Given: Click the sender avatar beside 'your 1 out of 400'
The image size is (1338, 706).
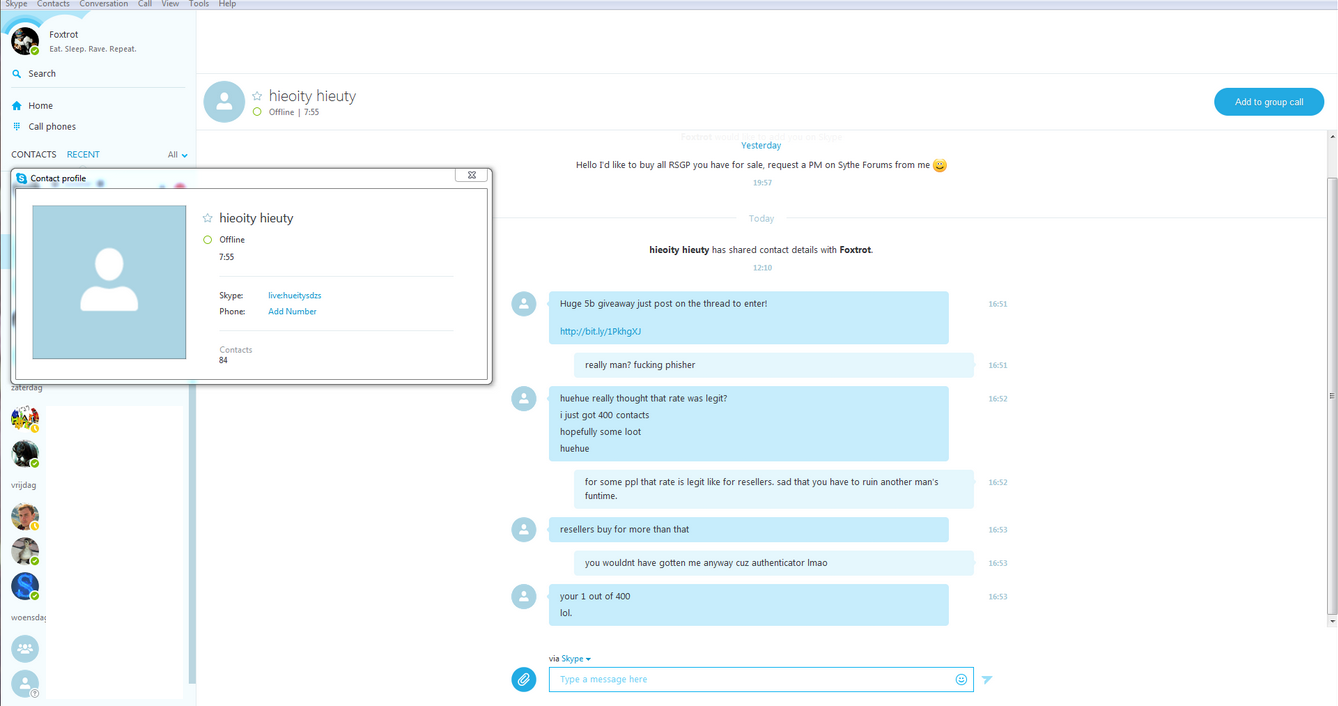Looking at the screenshot, I should [x=524, y=597].
